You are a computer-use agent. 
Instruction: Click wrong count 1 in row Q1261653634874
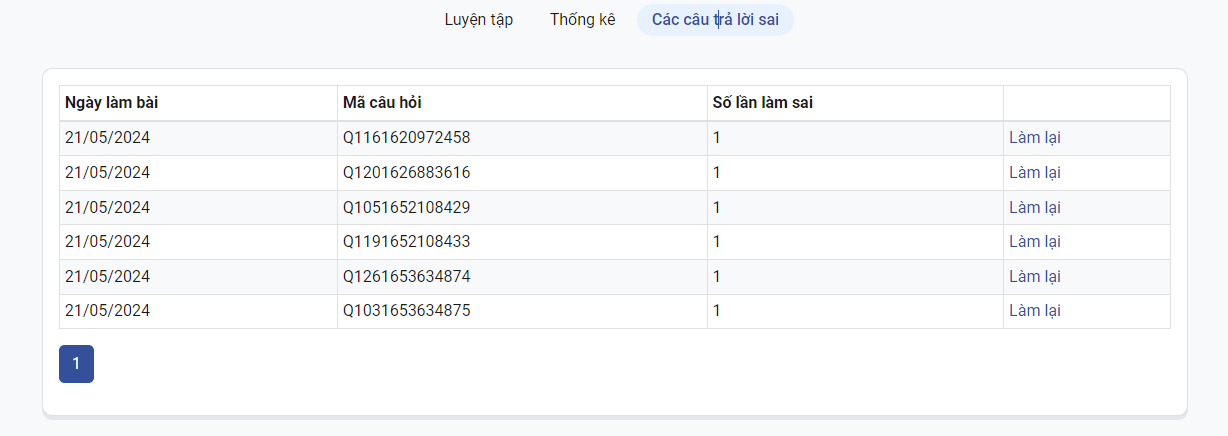click(x=717, y=277)
